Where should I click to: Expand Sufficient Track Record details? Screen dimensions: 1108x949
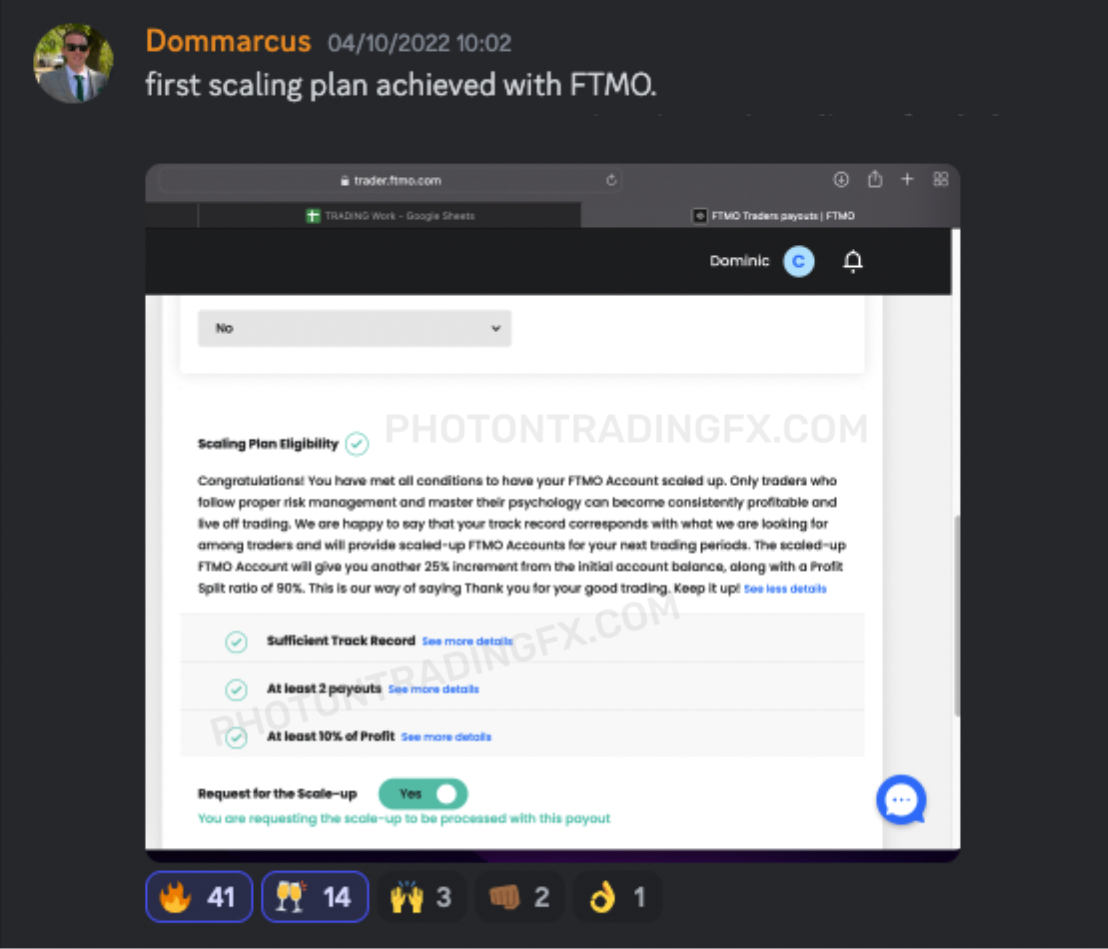(x=467, y=641)
